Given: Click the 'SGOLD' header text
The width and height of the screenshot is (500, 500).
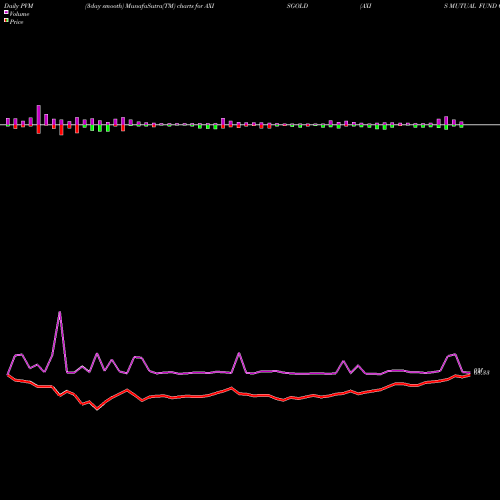Looking at the screenshot, I should (297, 6).
